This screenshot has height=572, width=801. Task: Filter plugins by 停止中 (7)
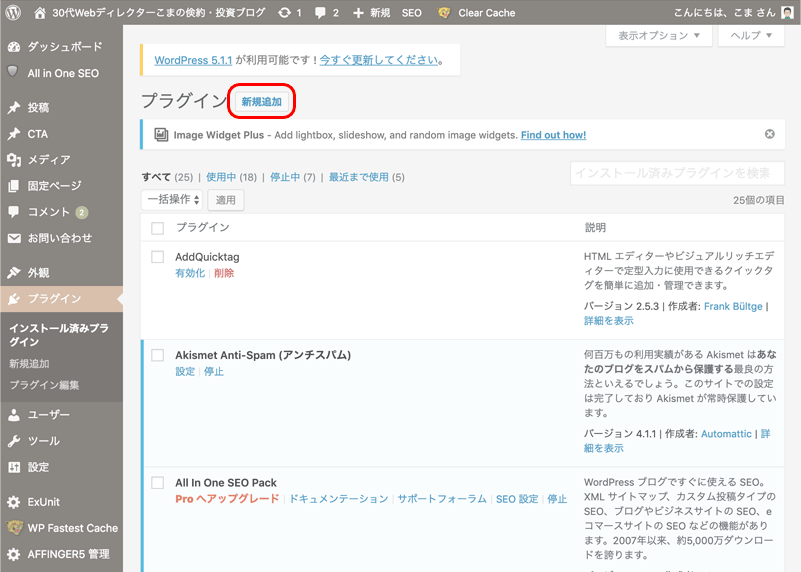[x=293, y=177]
